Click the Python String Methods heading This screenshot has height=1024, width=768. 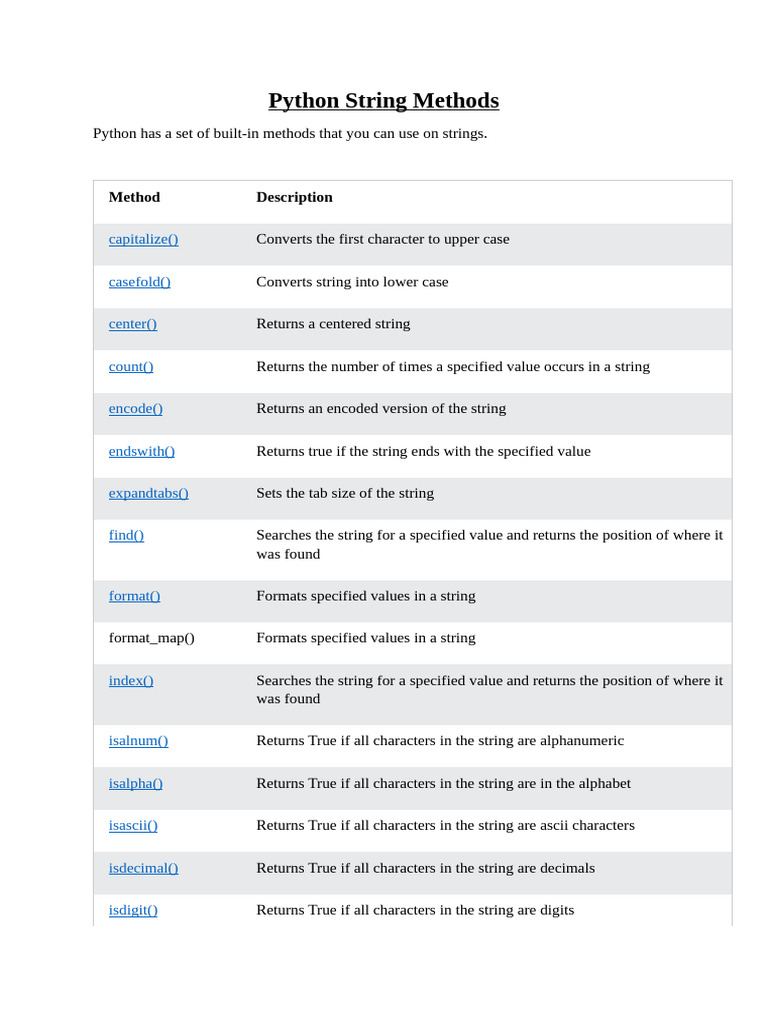[384, 101]
